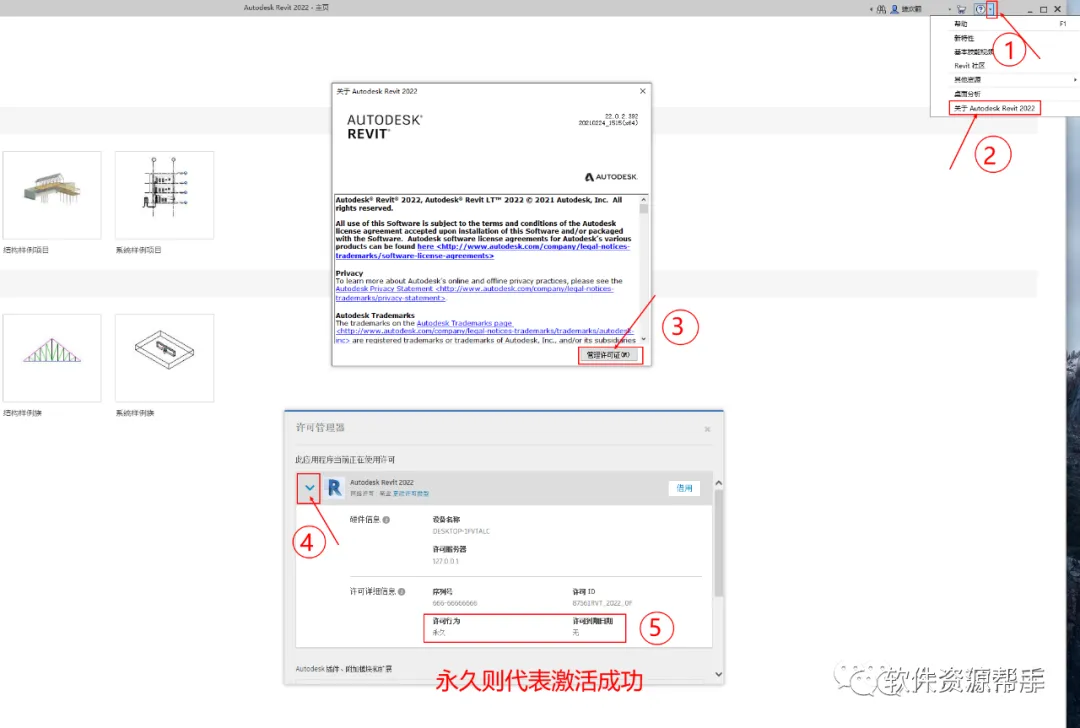1080x728 pixels.
Task: Click the software-license-agreements hyperlink
Action: click(x=415, y=256)
